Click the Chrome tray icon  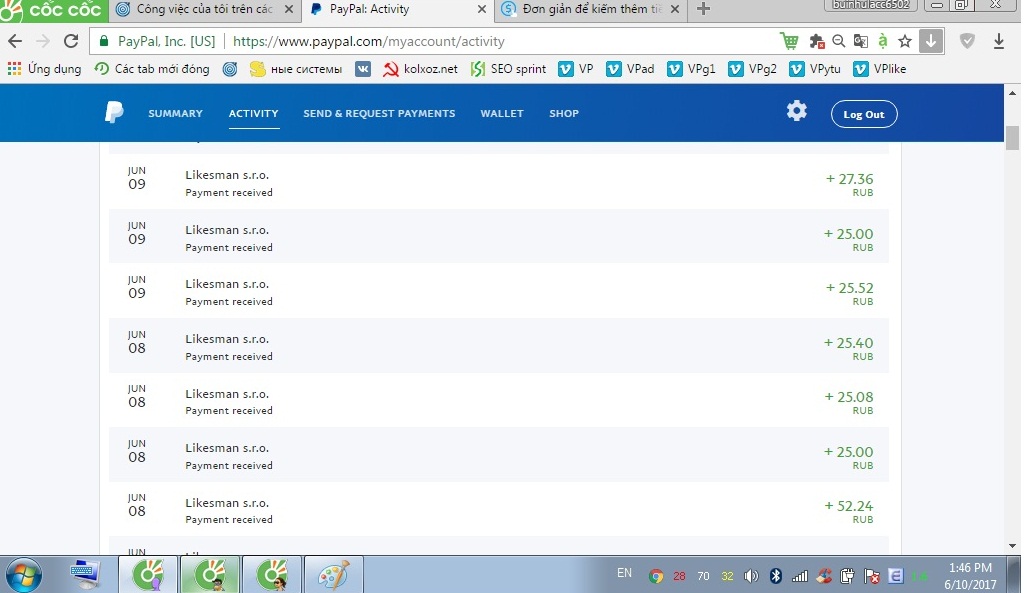[x=656, y=576]
